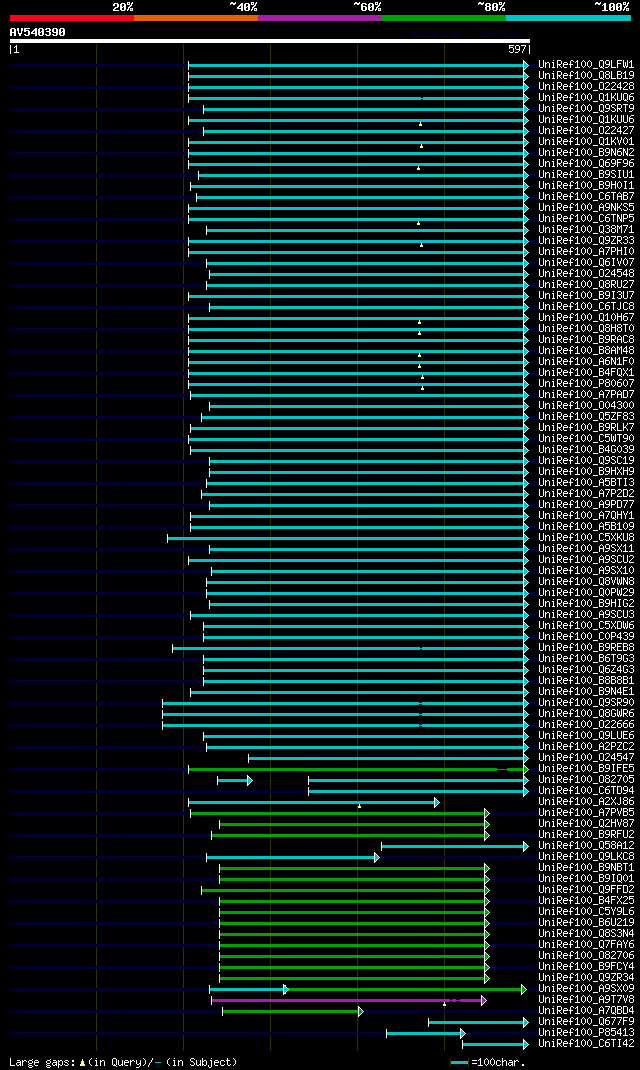
Task: Select the UniRef100_Q677F9 label
Action: [586, 1022]
